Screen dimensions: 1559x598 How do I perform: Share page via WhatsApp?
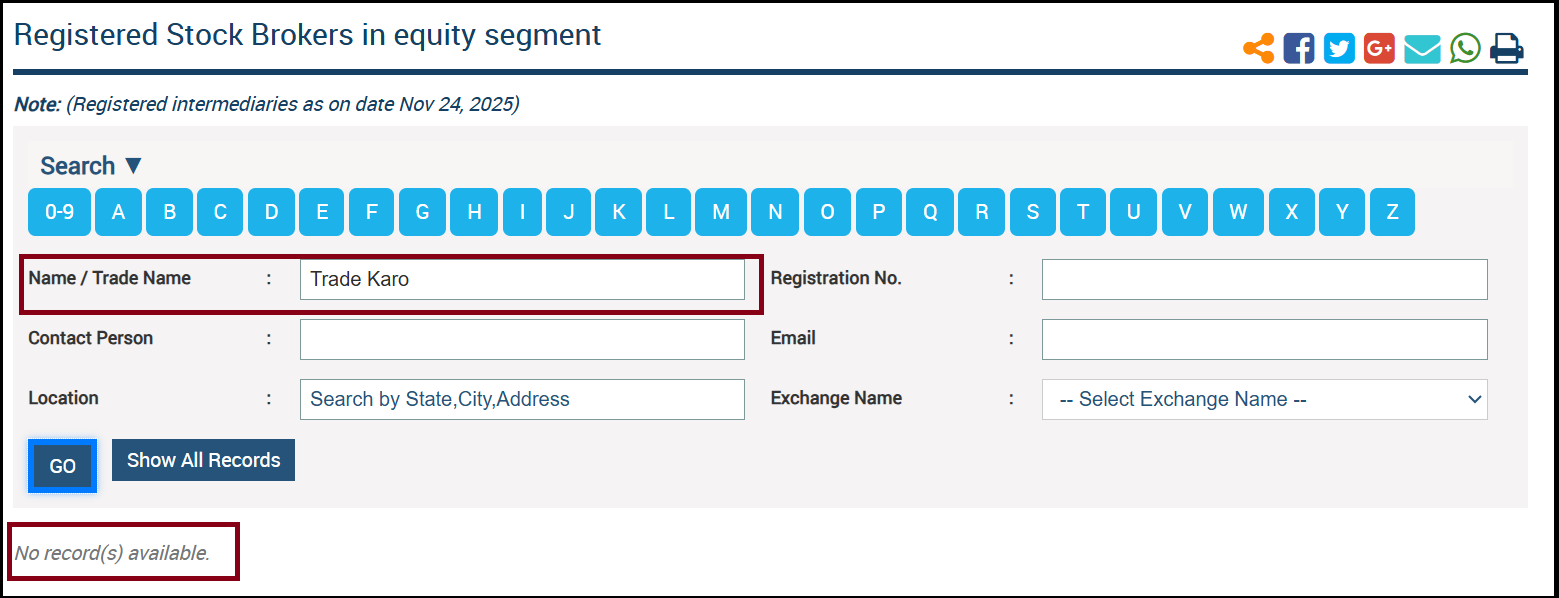(1465, 48)
